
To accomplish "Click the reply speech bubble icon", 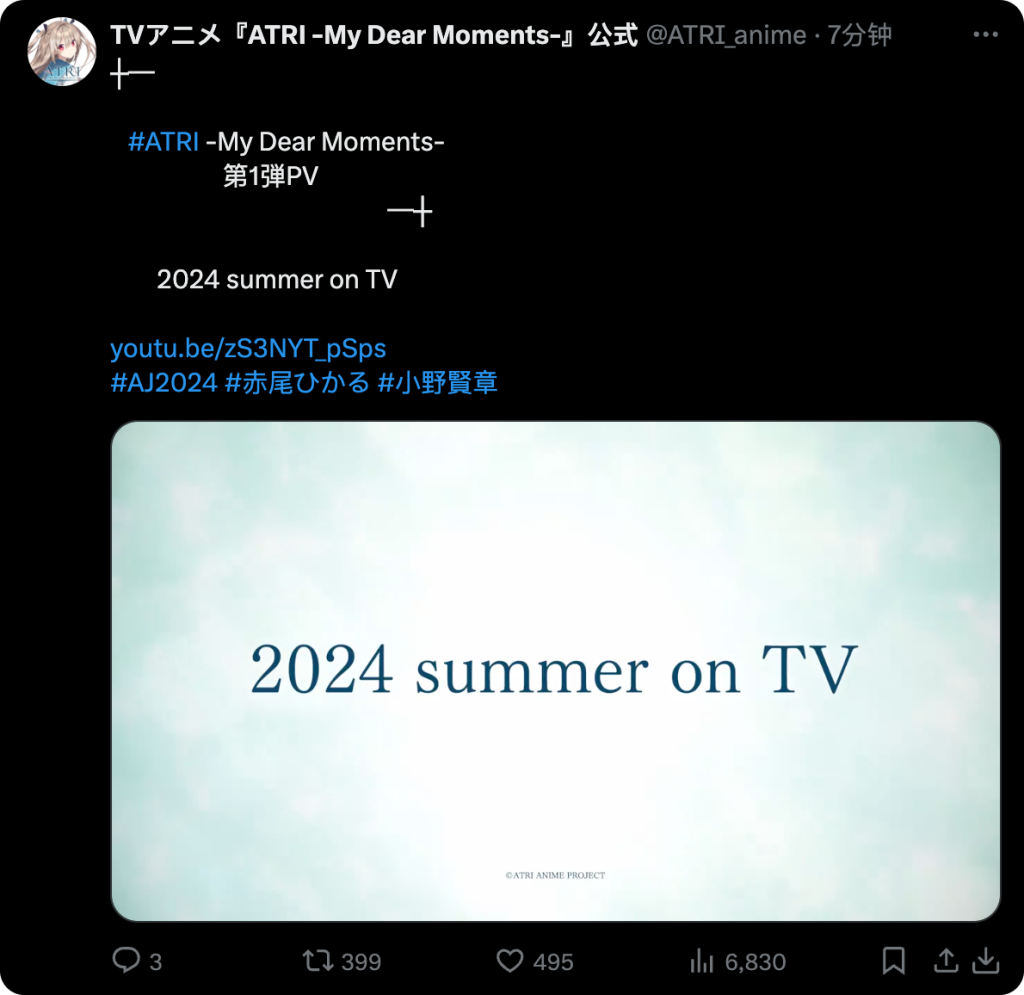I will pos(126,960).
